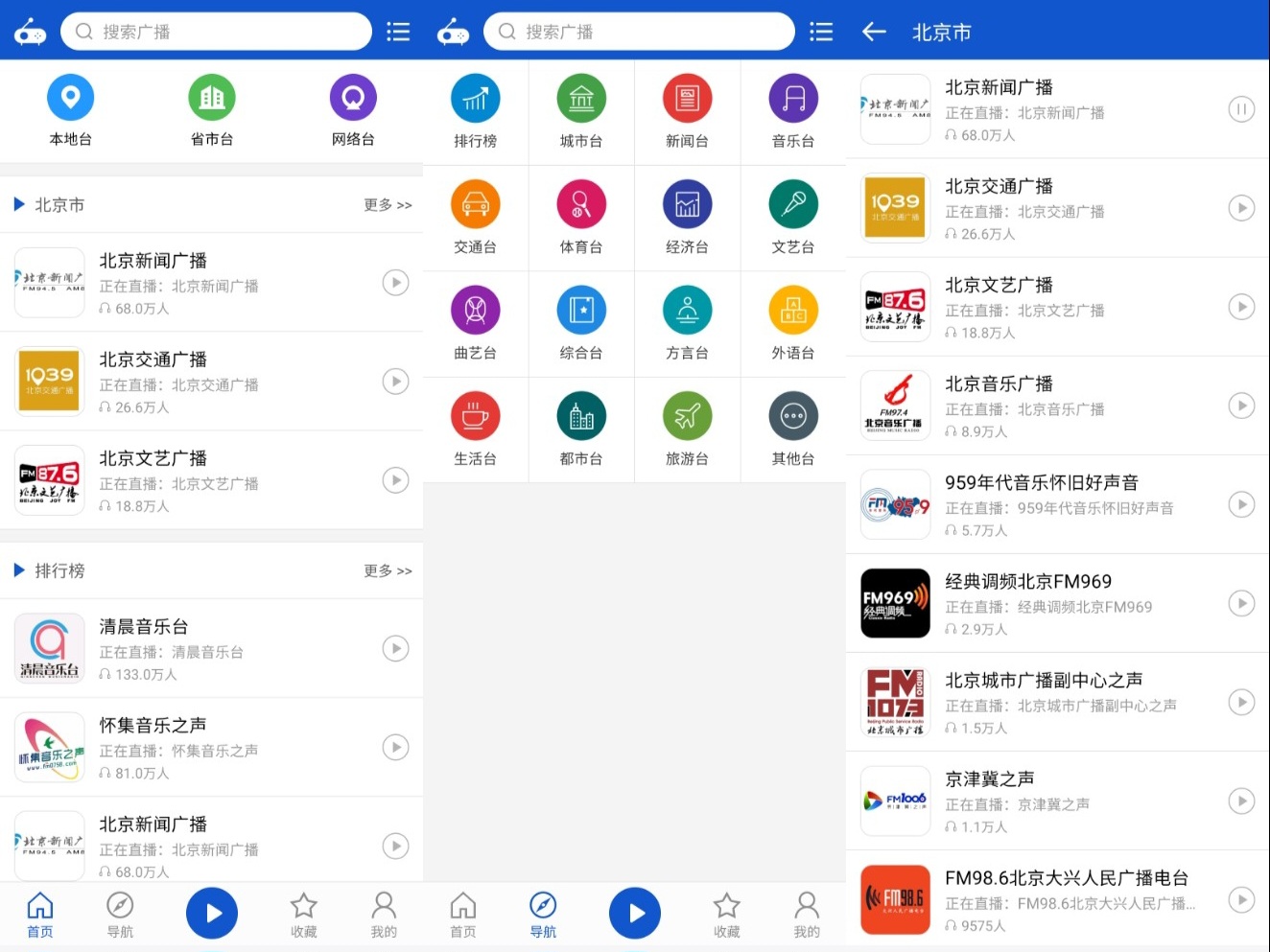This screenshot has width=1270, height=952.
Task: Open the 外语台 foreign language category
Action: [x=793, y=324]
